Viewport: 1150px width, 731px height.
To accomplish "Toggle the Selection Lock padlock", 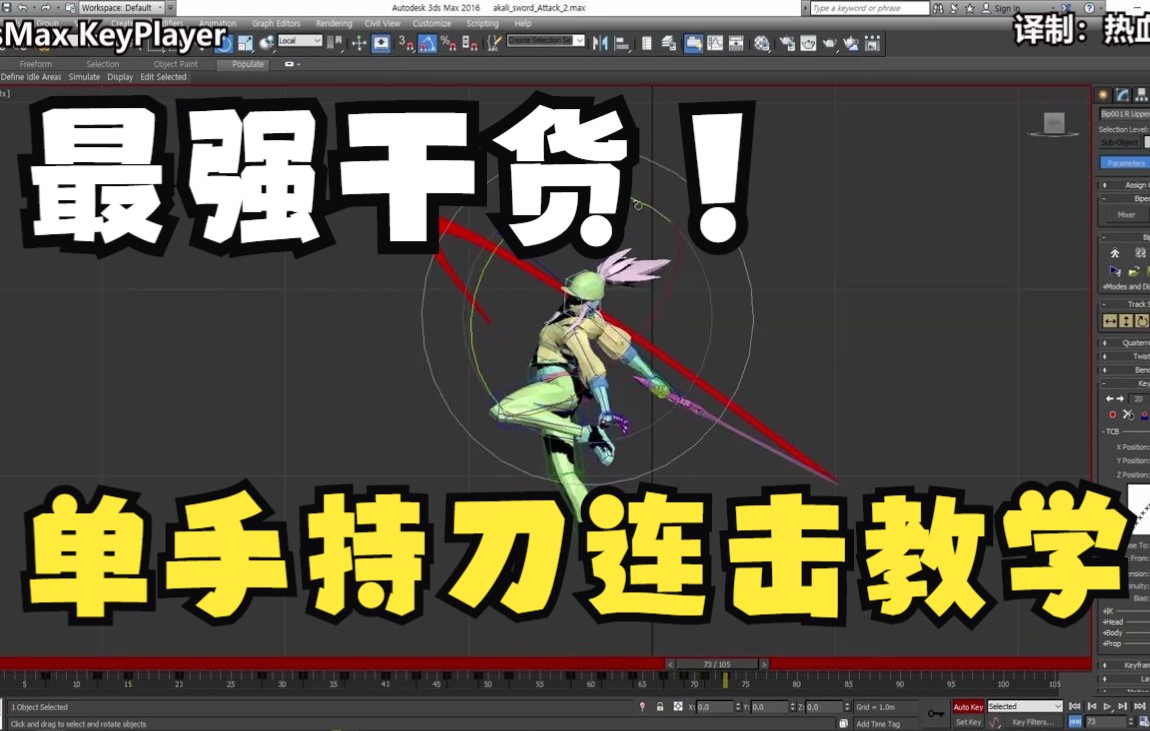I will tap(660, 707).
